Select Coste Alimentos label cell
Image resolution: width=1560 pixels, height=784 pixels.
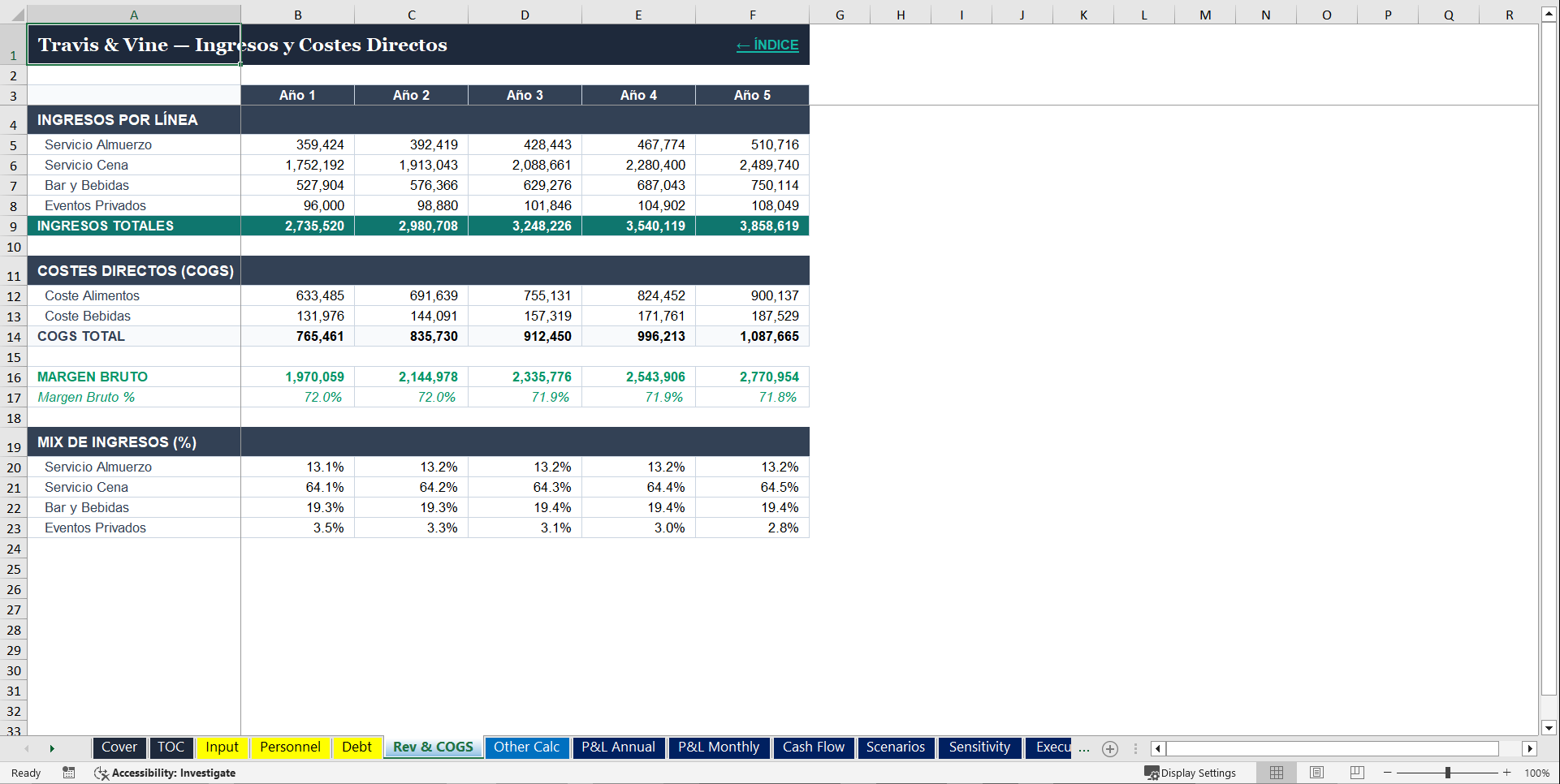[134, 295]
